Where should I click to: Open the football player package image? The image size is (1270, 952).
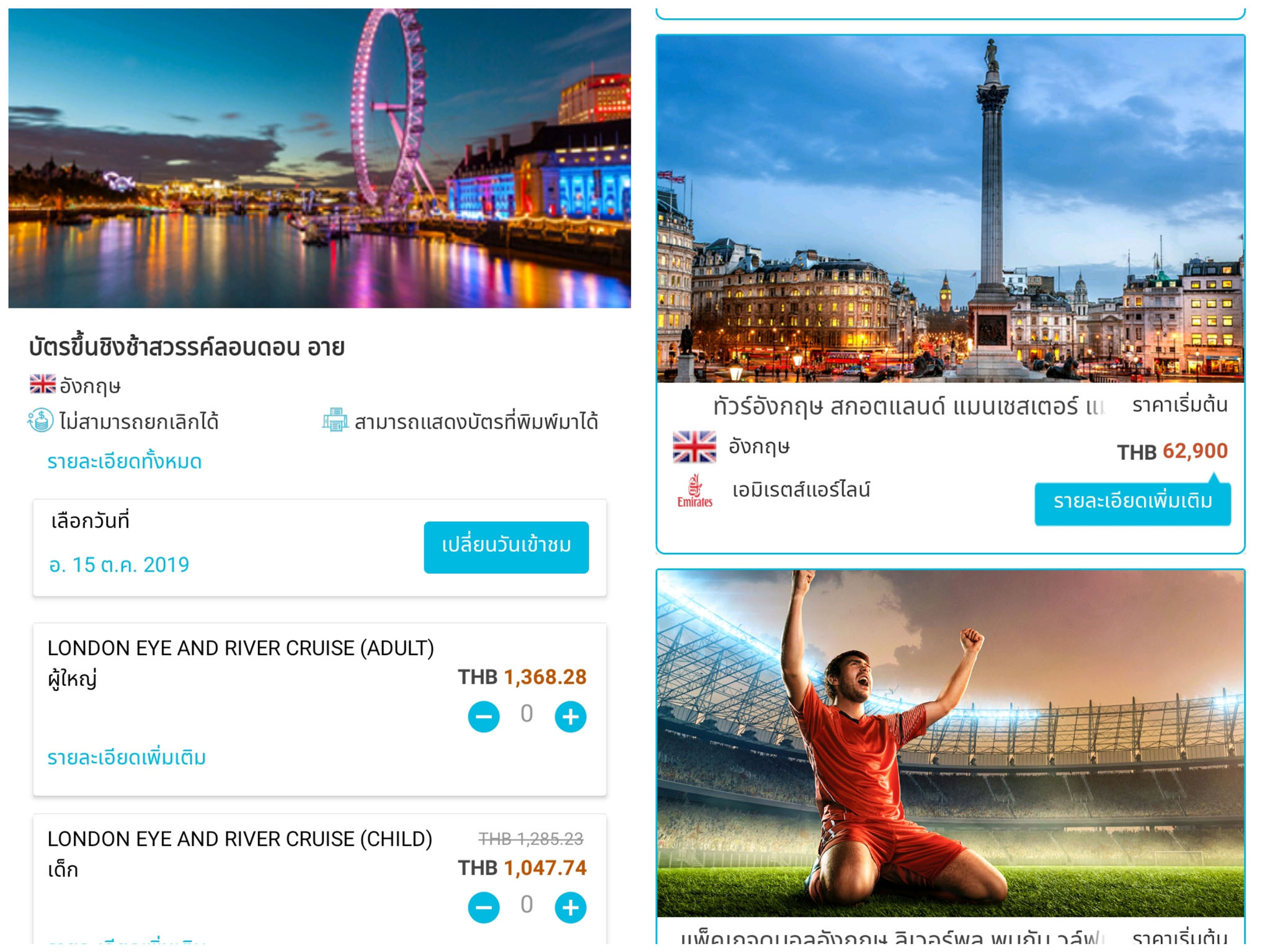(951, 743)
